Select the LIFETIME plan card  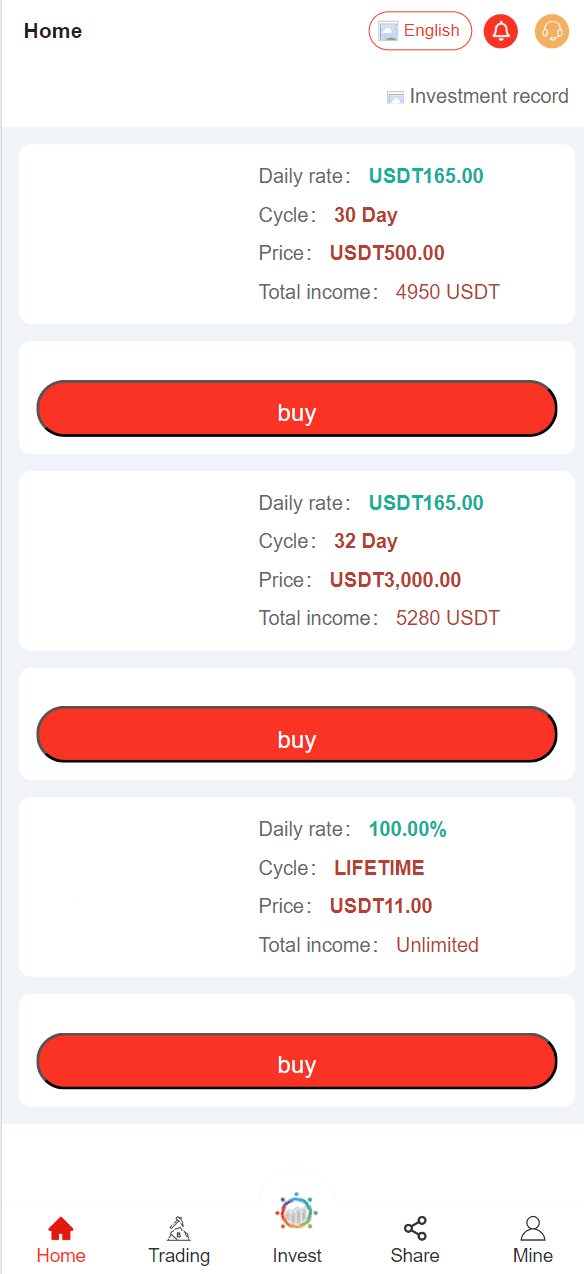[x=297, y=887]
